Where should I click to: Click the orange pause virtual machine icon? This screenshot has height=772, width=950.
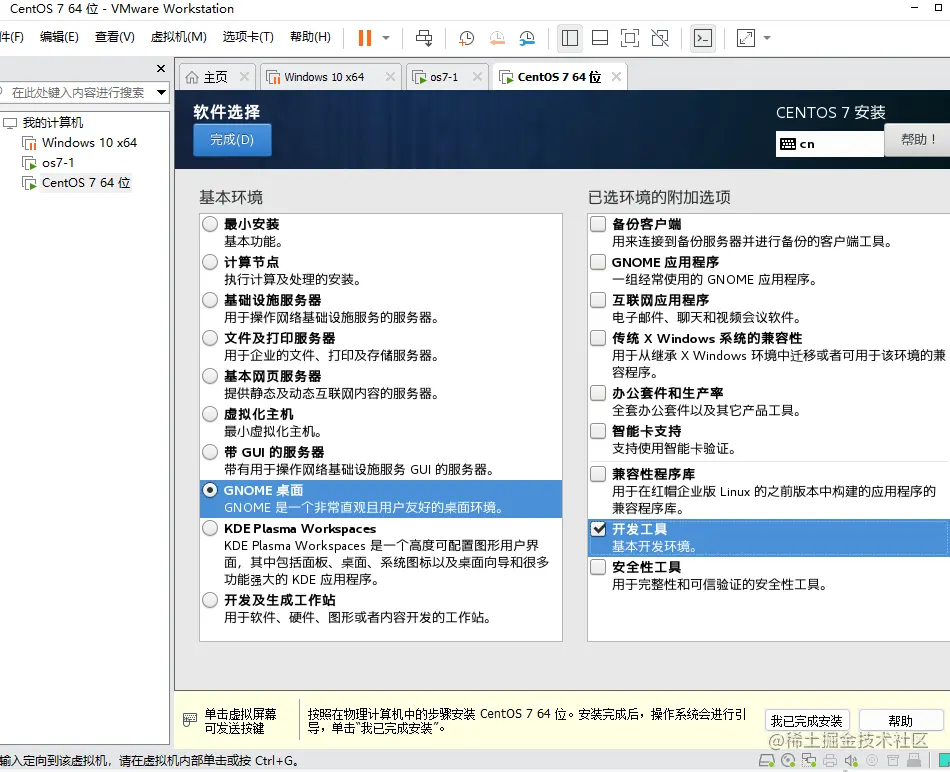pos(364,38)
